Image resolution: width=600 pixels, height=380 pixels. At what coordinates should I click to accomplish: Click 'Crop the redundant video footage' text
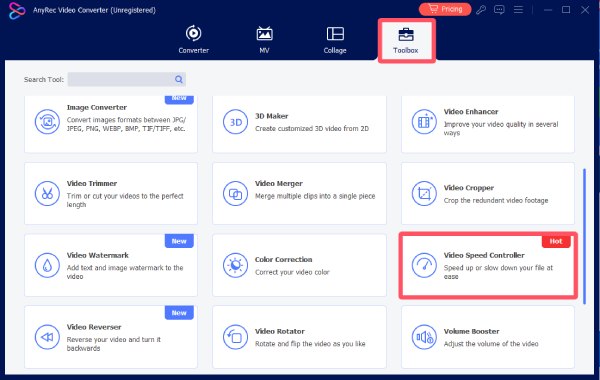[x=496, y=200]
